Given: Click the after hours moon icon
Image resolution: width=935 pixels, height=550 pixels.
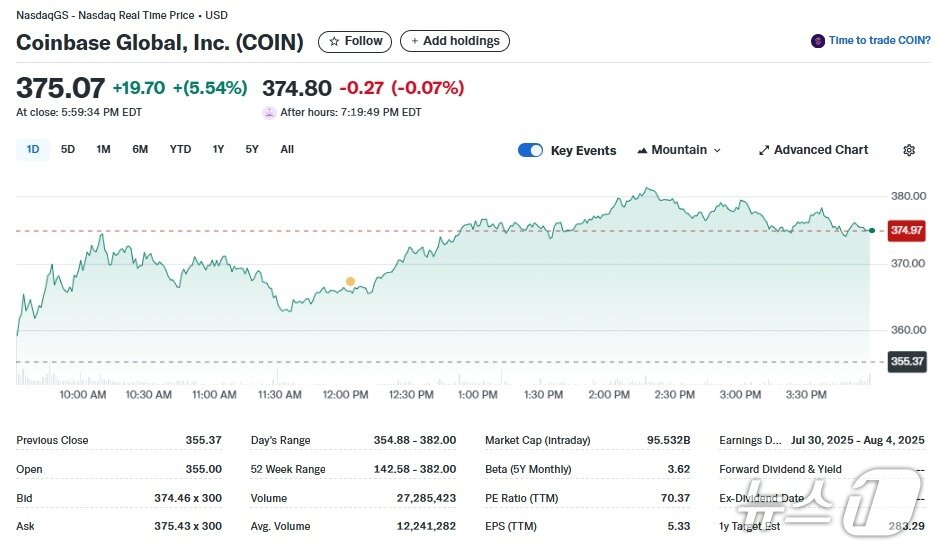Looking at the screenshot, I should pos(269,112).
